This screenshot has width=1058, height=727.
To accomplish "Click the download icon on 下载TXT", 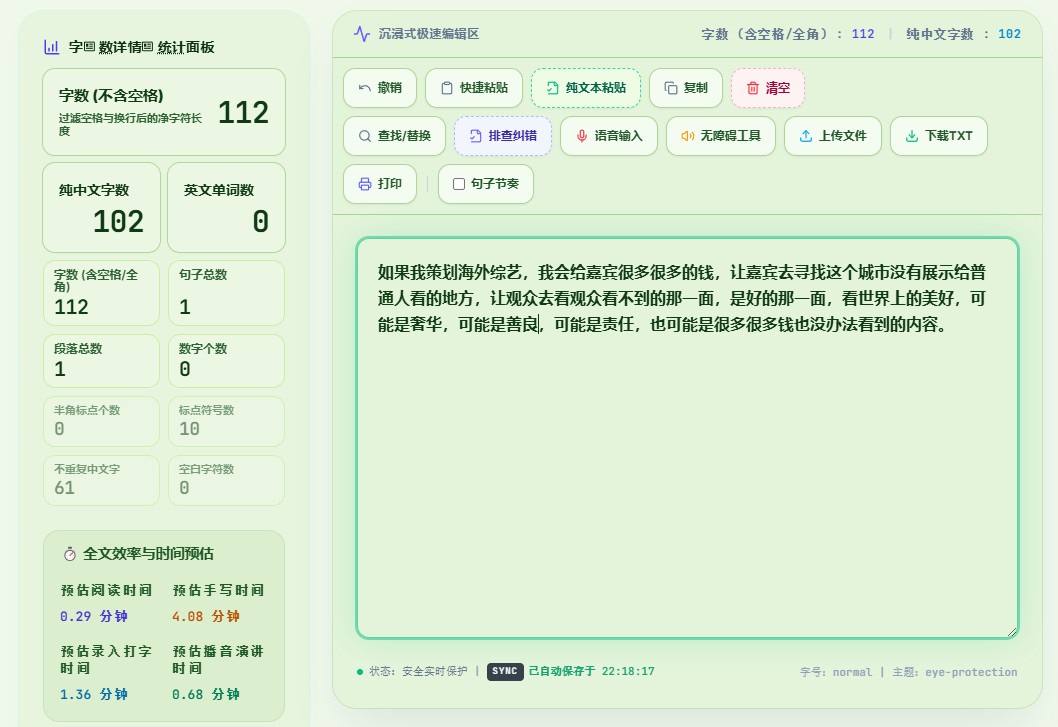I will coord(912,136).
